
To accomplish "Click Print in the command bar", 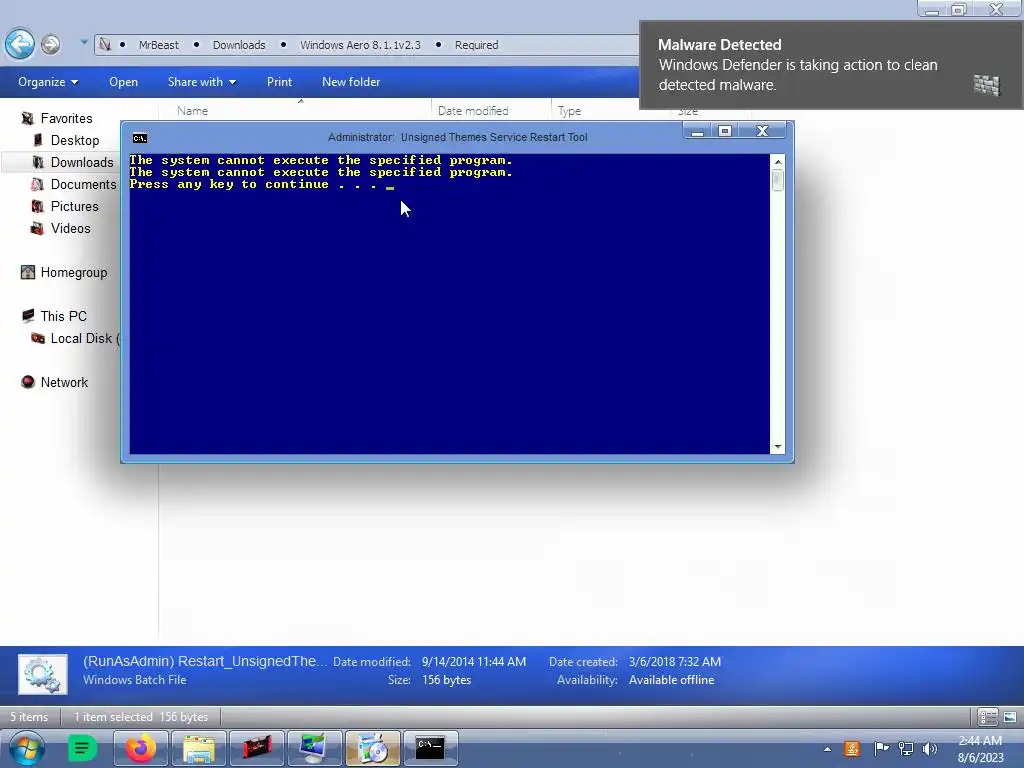I will click(x=280, y=82).
